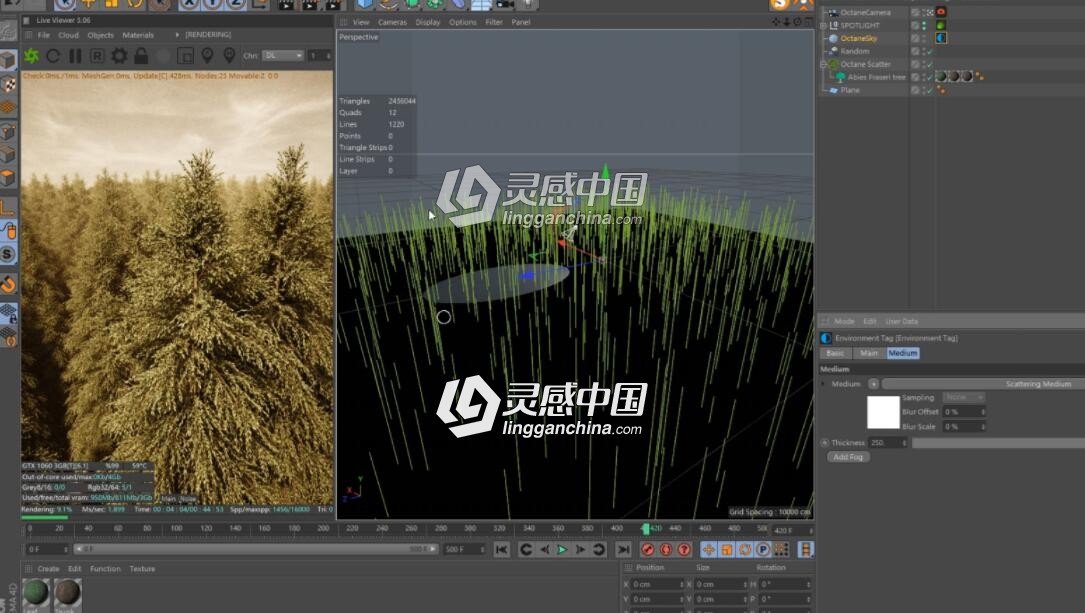
Task: Toggle OctaneSky visibility dots
Action: [924, 38]
